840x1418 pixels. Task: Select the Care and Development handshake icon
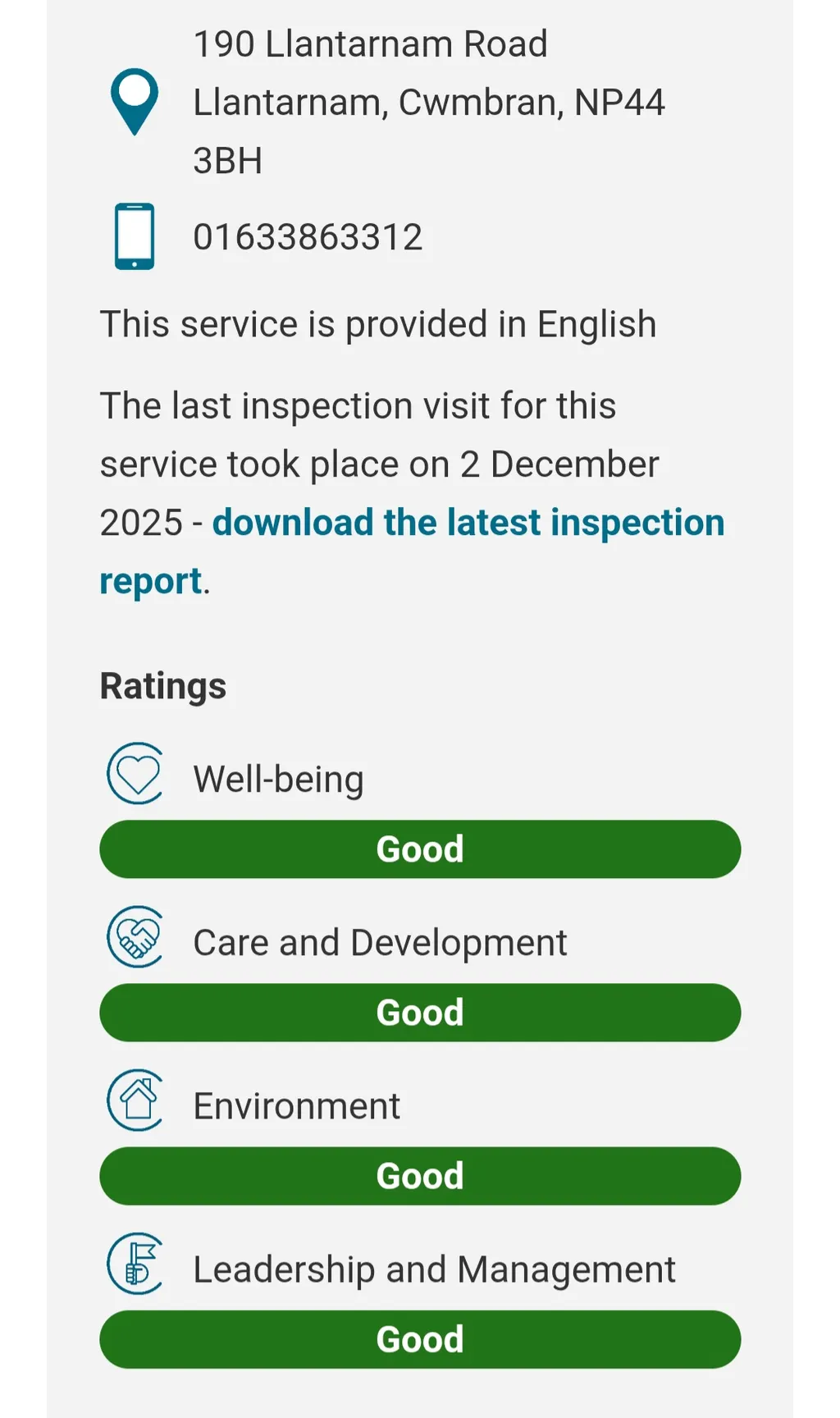136,936
